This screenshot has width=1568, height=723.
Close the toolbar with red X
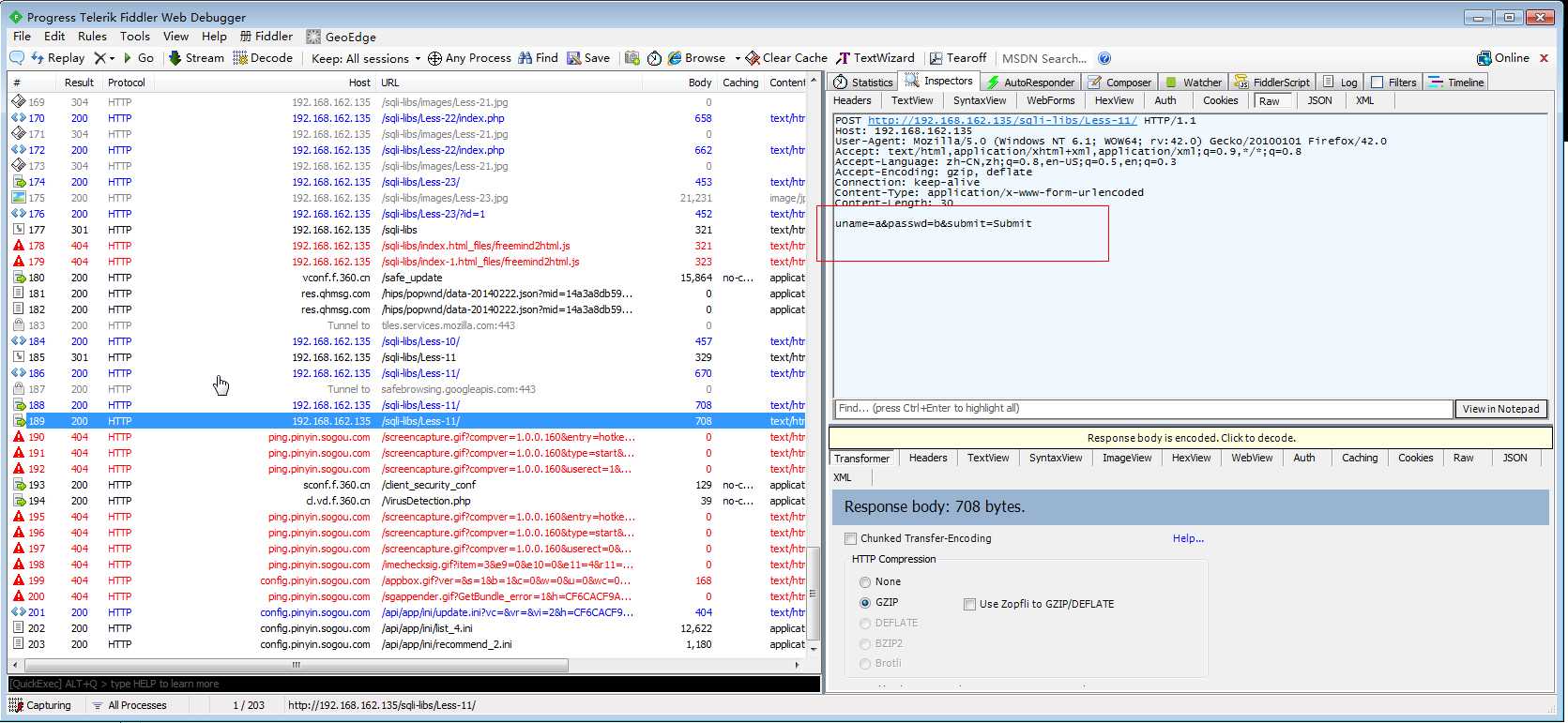(1544, 58)
